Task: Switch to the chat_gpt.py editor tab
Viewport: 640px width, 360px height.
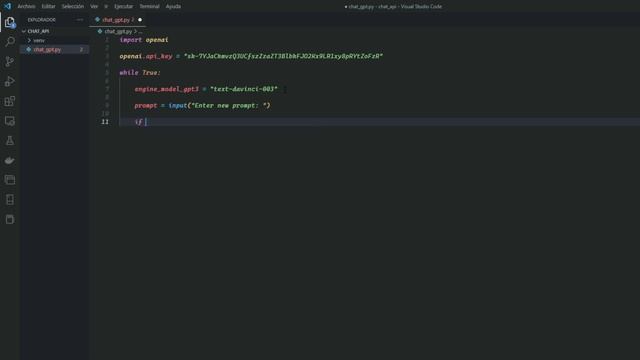Action: click(118, 20)
